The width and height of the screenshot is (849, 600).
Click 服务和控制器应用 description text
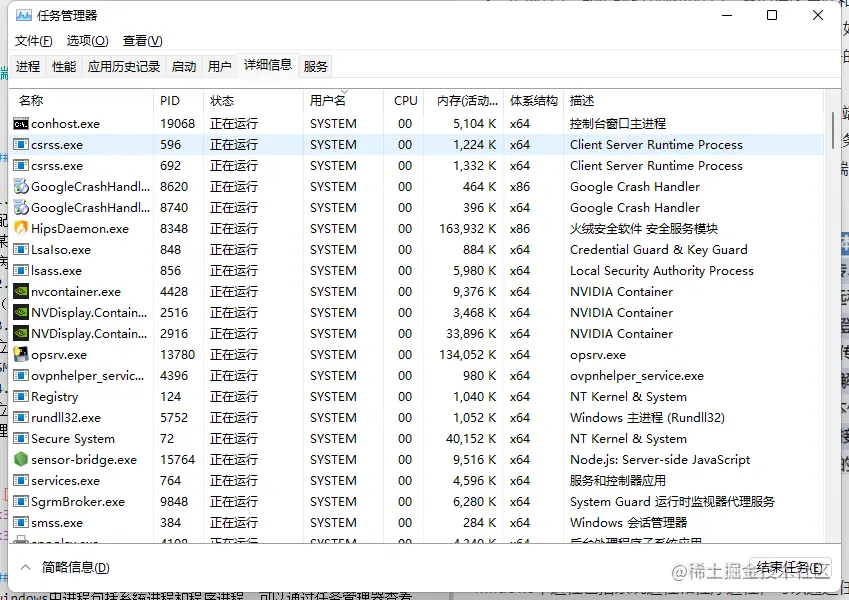tap(618, 481)
